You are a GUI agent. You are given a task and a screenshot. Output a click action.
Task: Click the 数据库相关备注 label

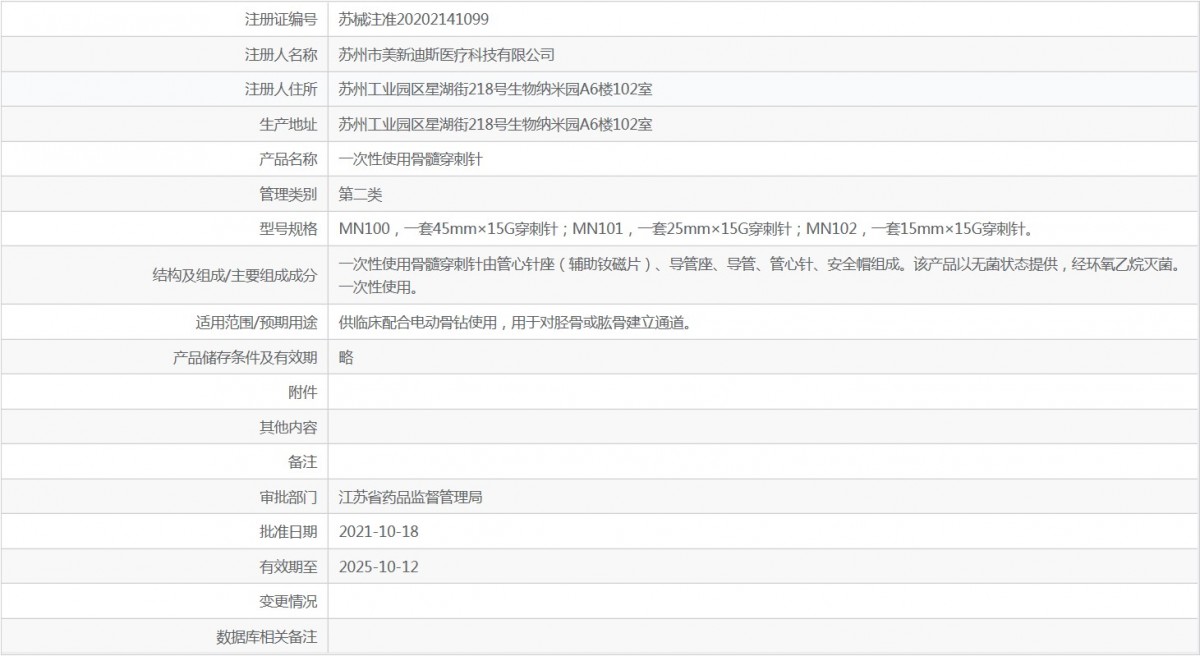tap(267, 636)
